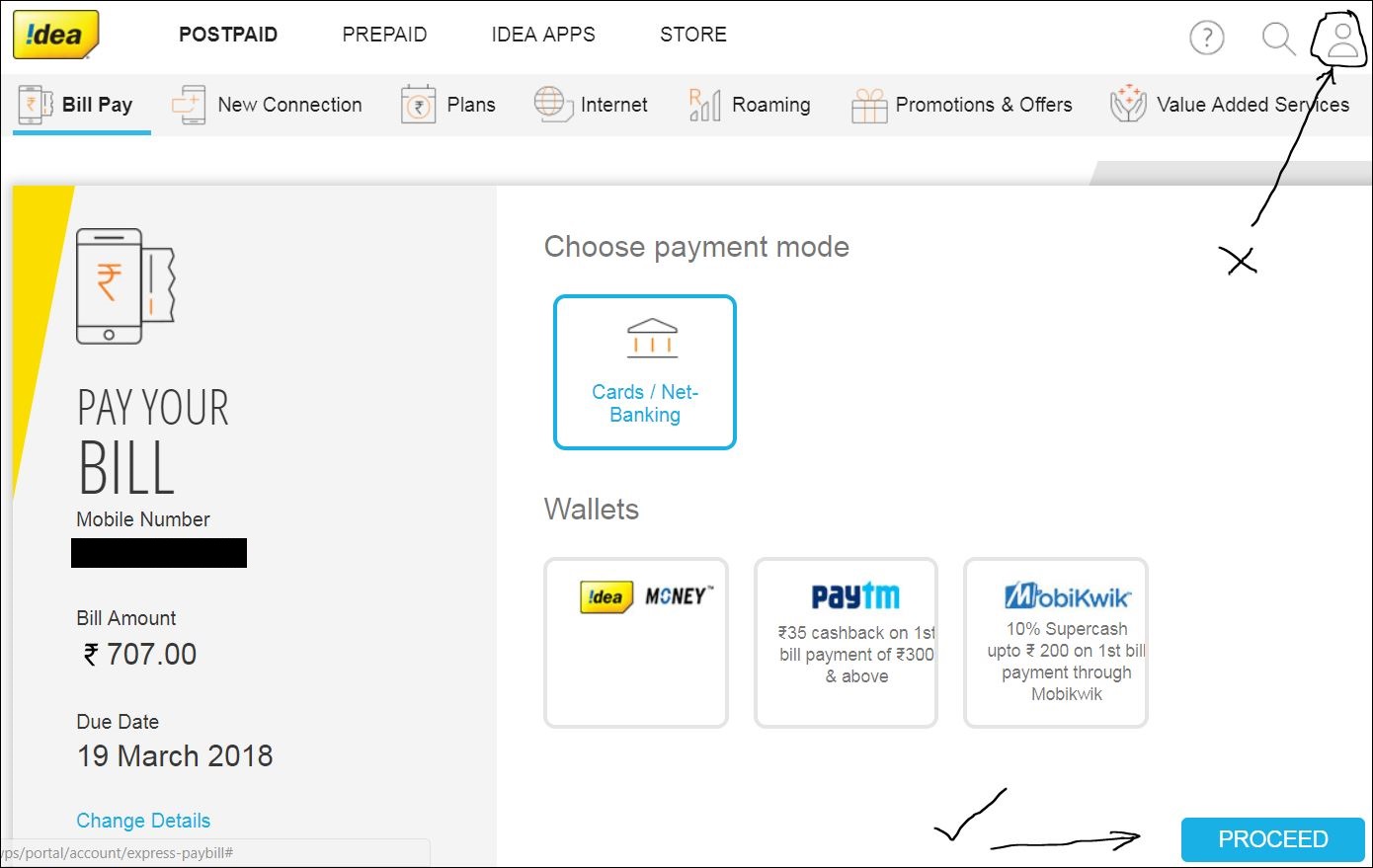The height and width of the screenshot is (868, 1373).
Task: Click the bank building icon in Cards option
Action: 652,337
